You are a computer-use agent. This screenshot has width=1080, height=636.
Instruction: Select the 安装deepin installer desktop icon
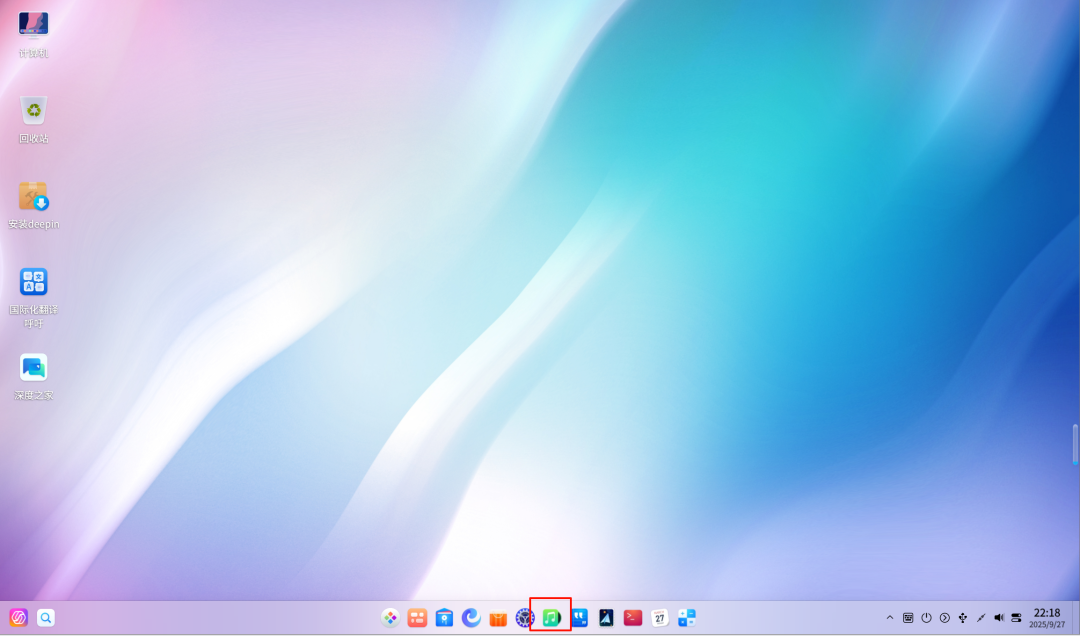point(34,197)
